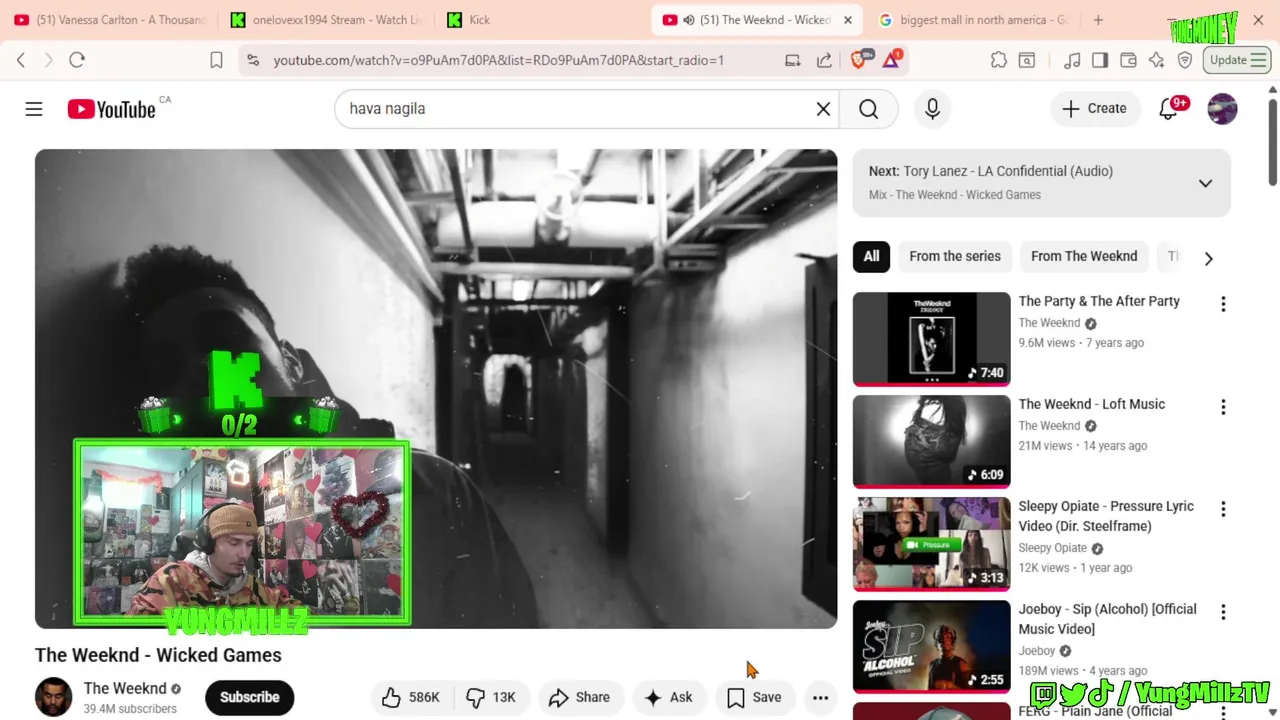Click the install app icon in address bar
Screen dimensions: 1280x720
[x=793, y=60]
